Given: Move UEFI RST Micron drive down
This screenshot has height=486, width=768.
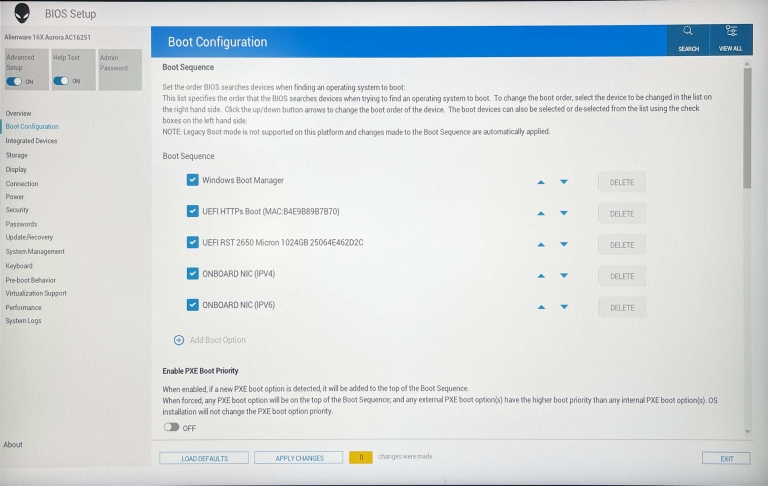Looking at the screenshot, I should pos(563,244).
